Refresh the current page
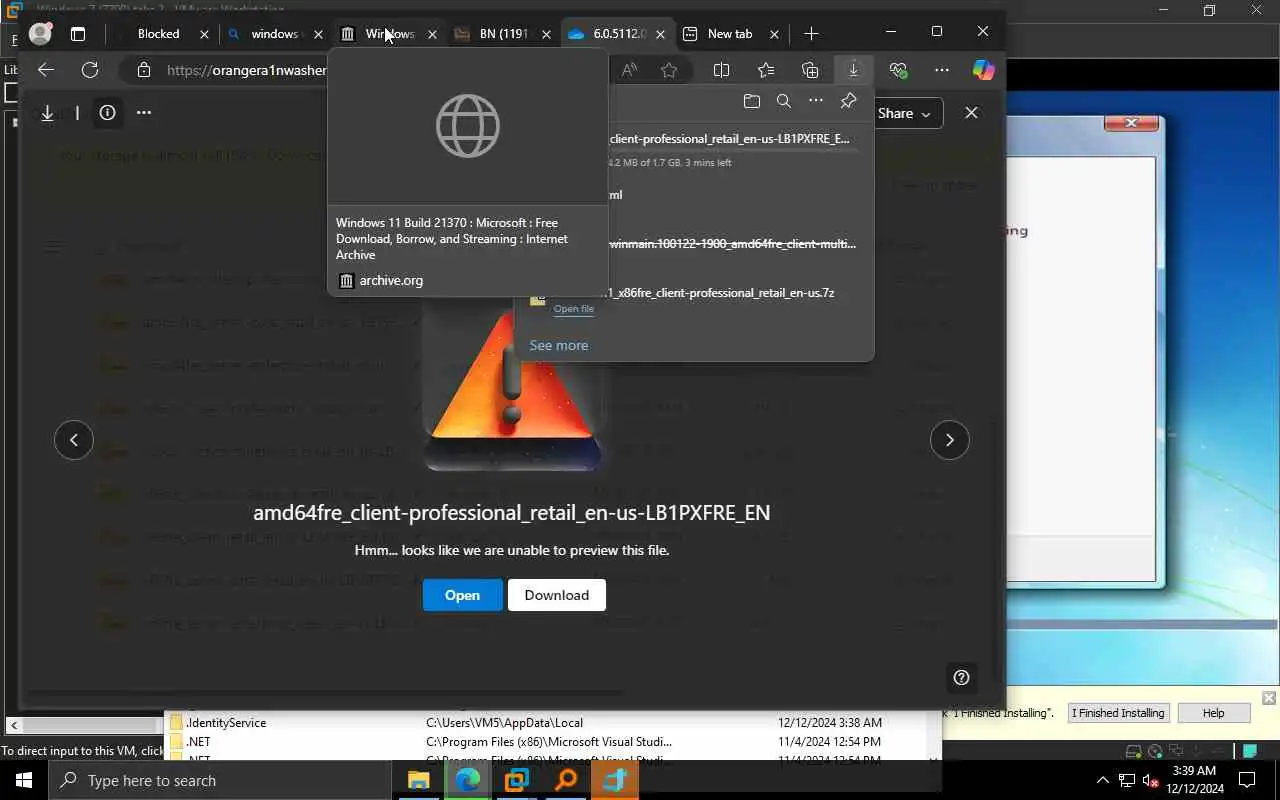The width and height of the screenshot is (1280, 800). [x=90, y=70]
